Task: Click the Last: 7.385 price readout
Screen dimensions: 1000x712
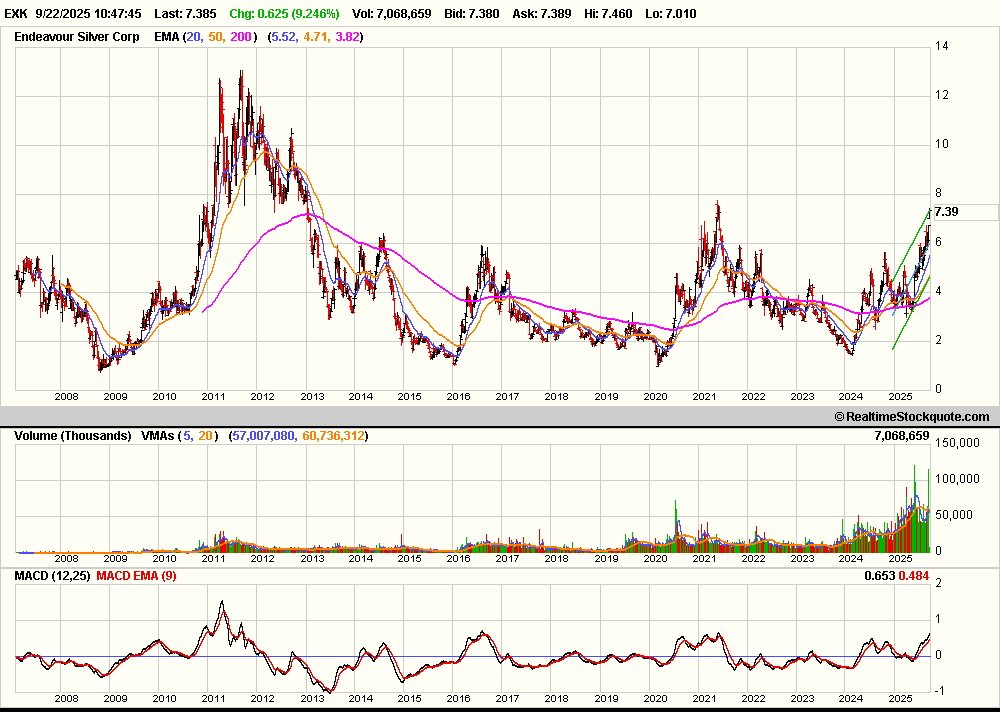Action: coord(185,13)
